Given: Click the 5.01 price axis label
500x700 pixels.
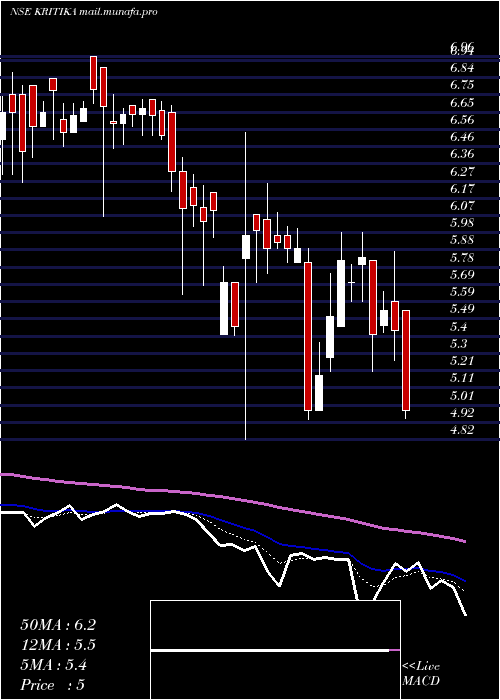Looking at the screenshot, I should 462,396.
